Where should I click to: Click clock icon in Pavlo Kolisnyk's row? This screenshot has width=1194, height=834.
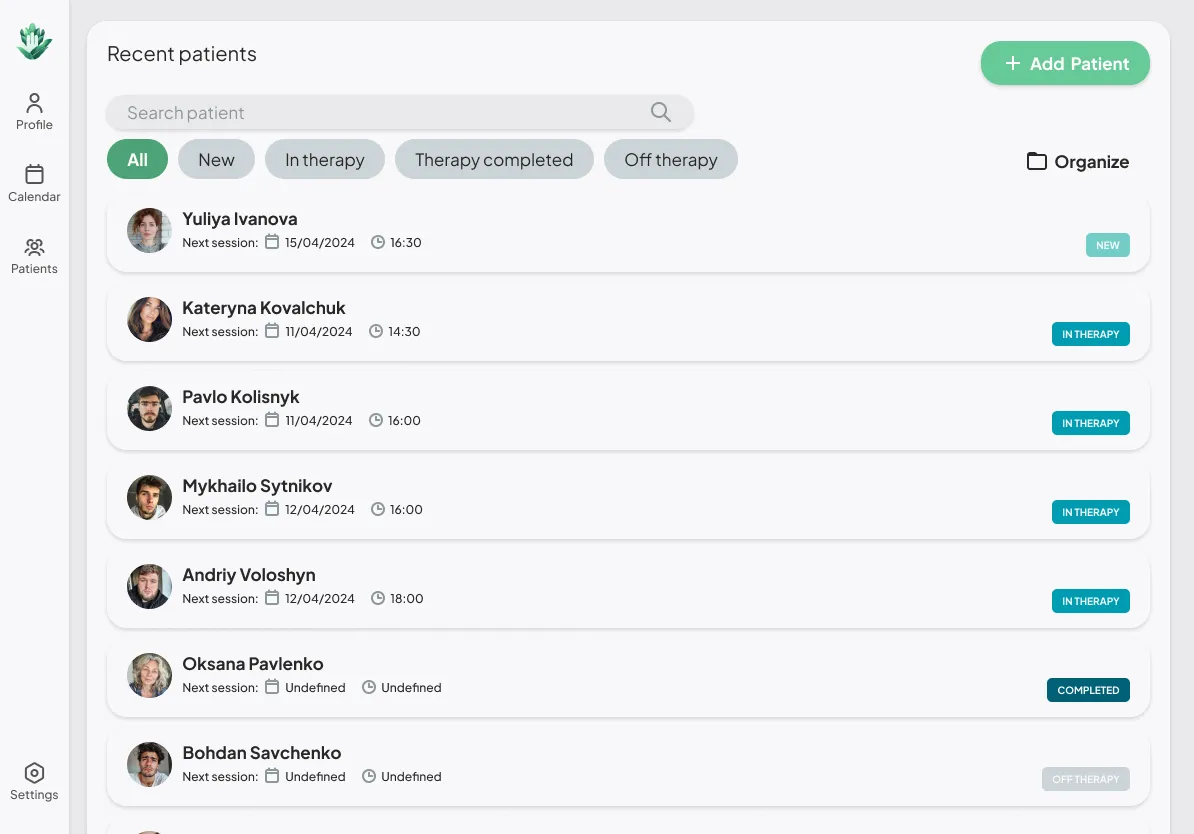pyautogui.click(x=375, y=420)
